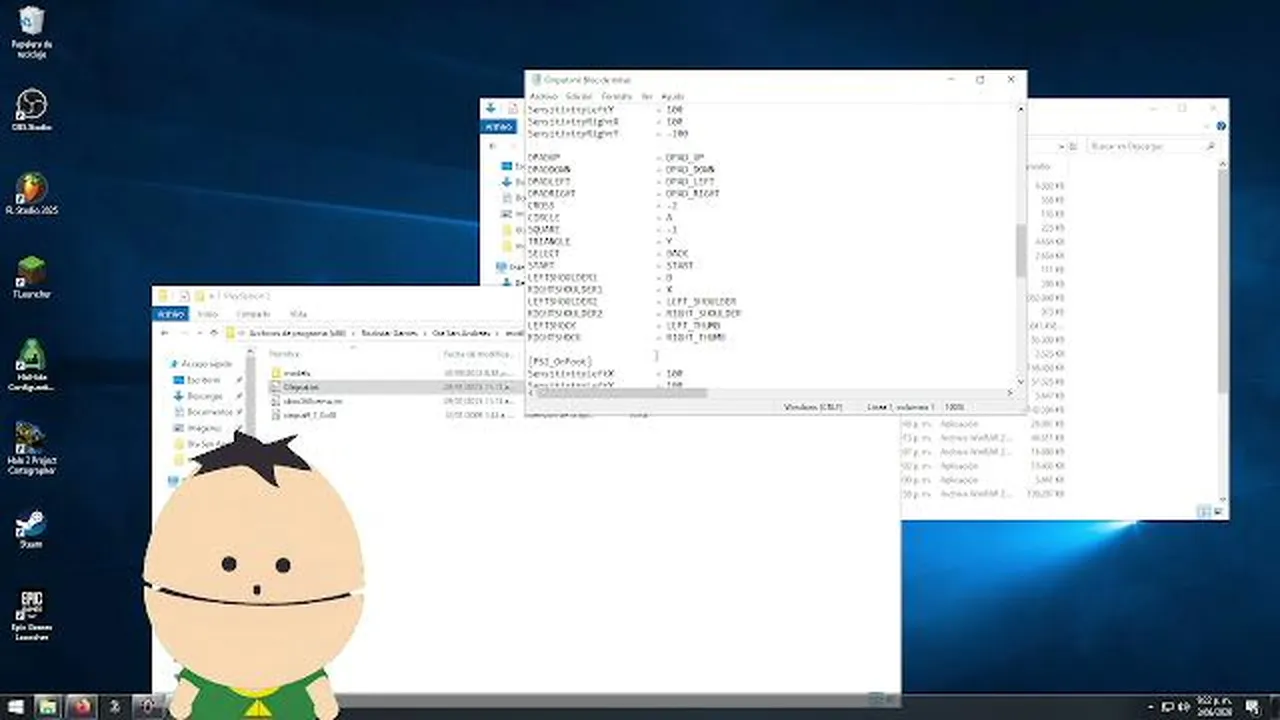This screenshot has width=1280, height=720.
Task: Go up one folder in front Explorer
Action: coord(215,333)
